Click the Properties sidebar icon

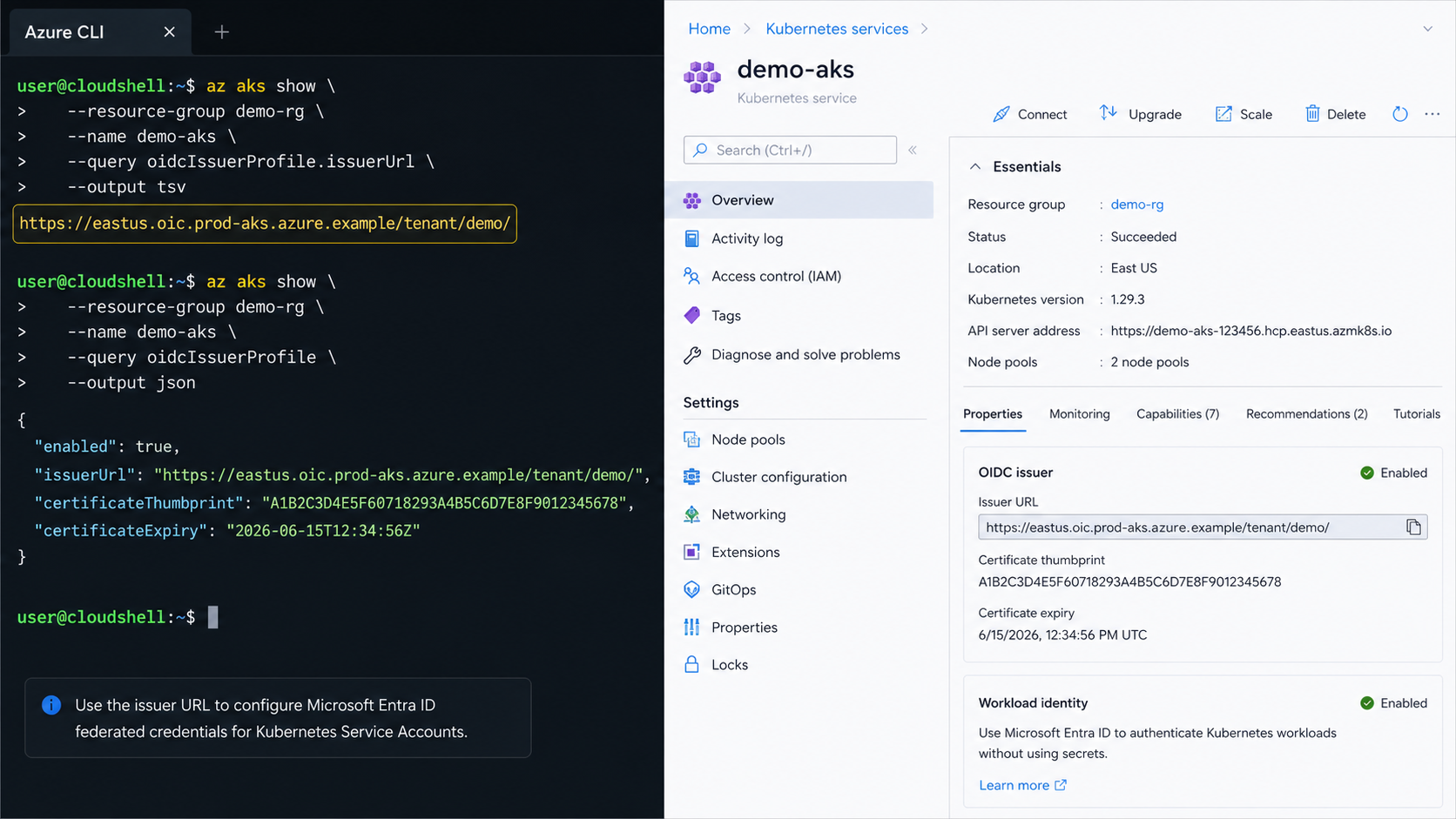pos(692,627)
